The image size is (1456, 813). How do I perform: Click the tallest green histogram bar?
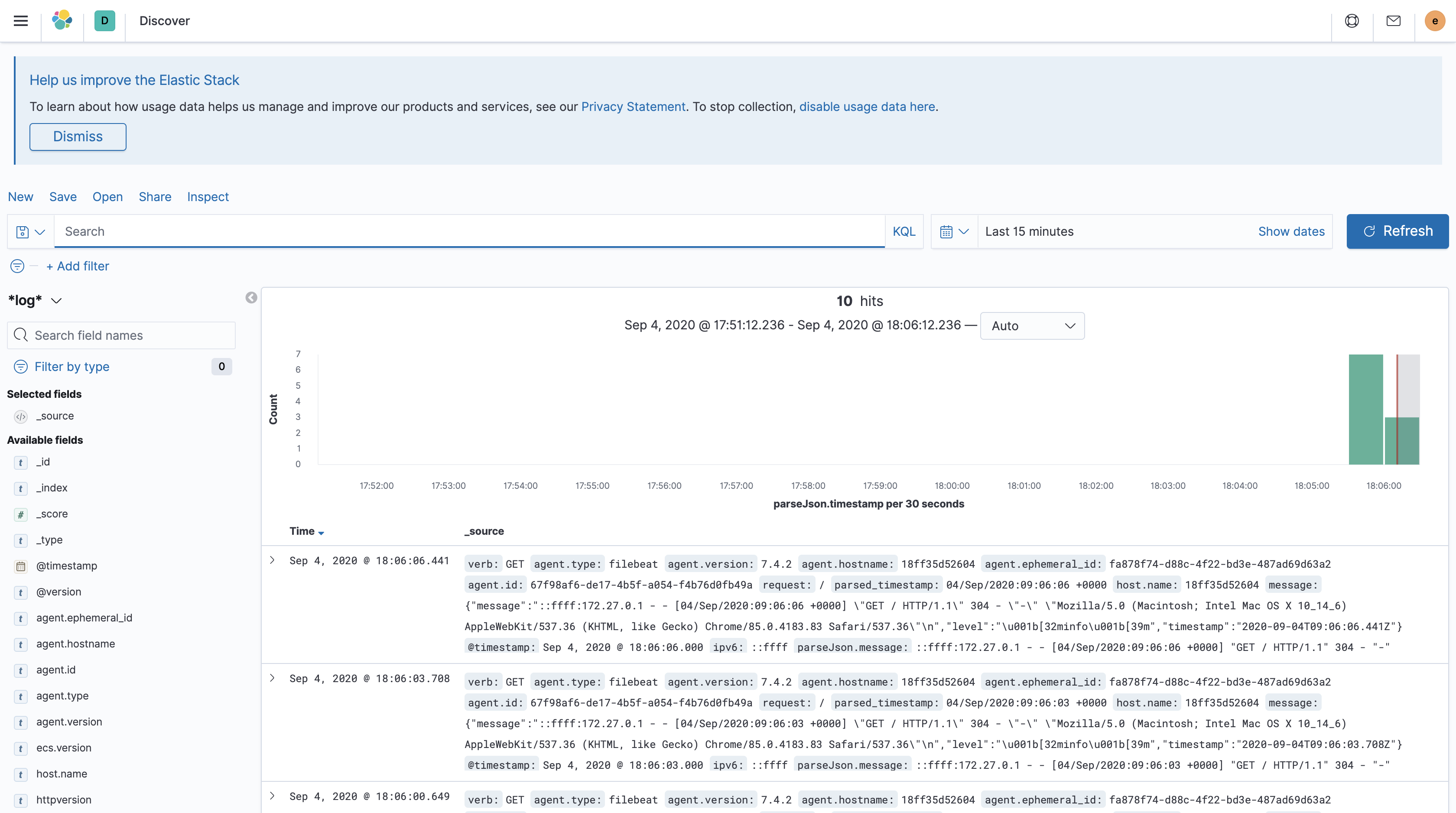[1365, 410]
